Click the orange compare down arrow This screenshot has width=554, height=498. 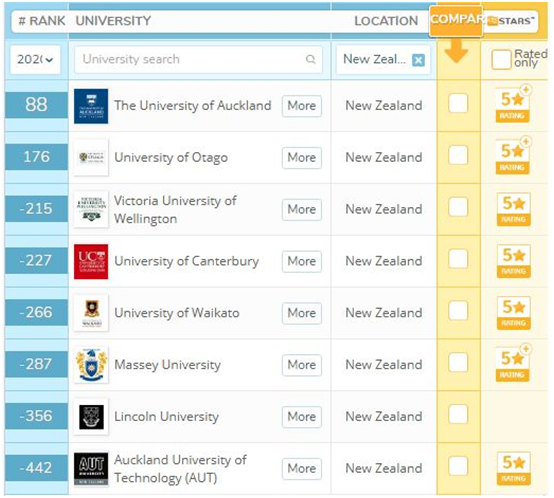(456, 51)
